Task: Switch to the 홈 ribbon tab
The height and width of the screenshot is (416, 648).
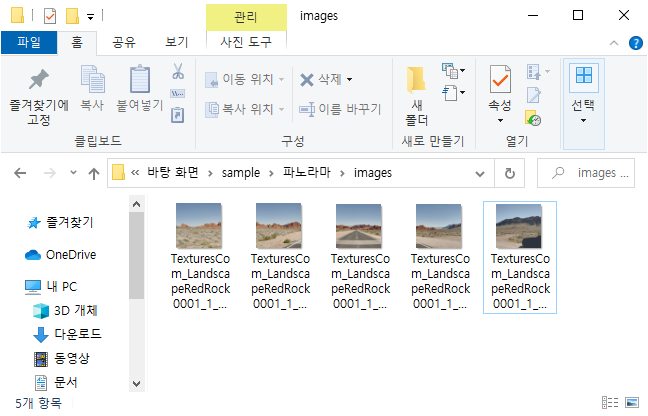Action: (x=77, y=43)
